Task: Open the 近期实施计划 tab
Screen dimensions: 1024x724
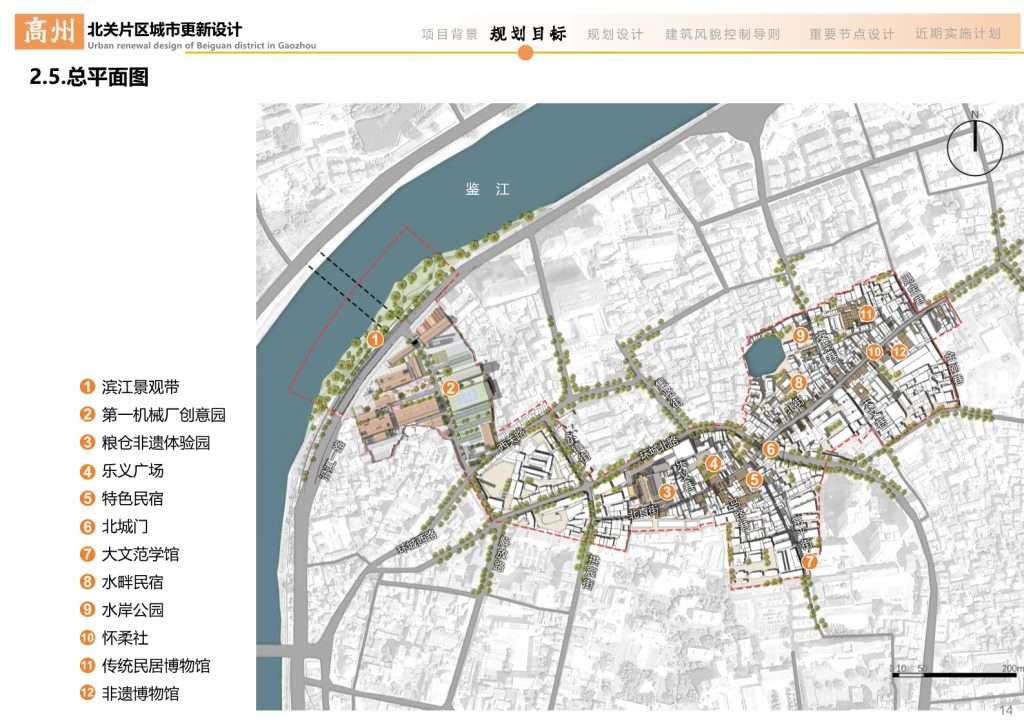Action: (x=957, y=34)
